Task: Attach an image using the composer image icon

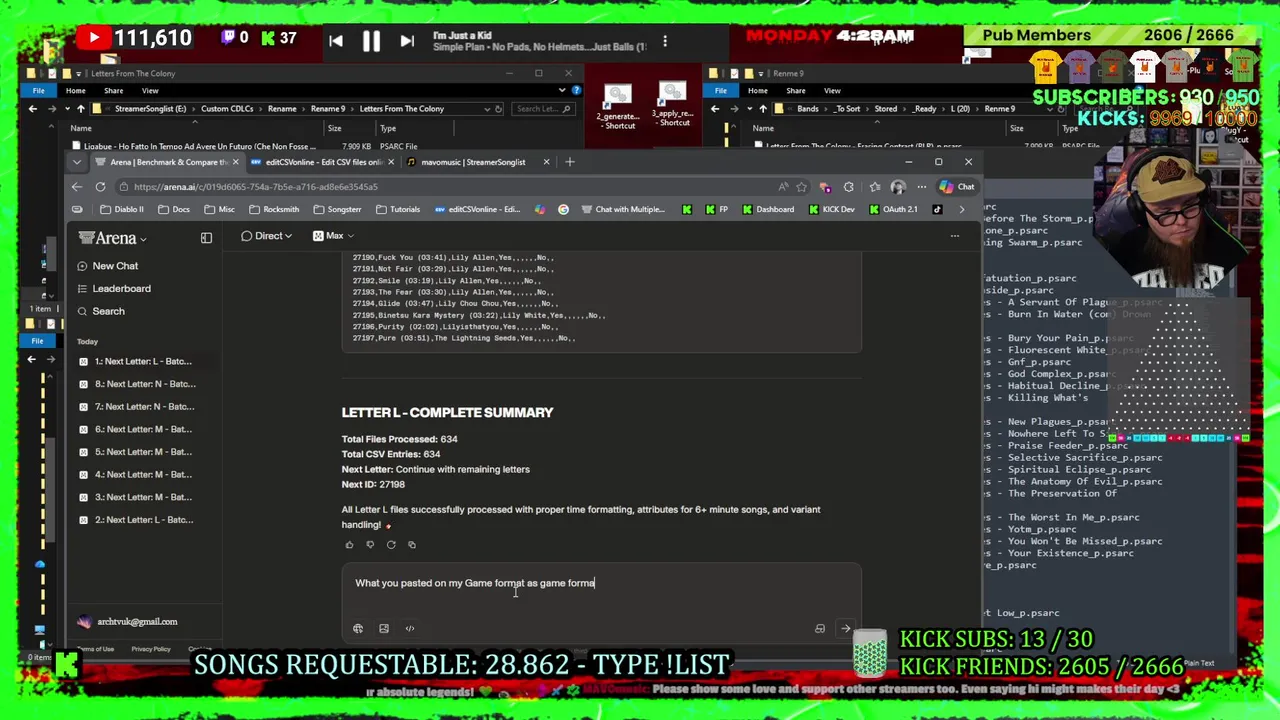Action: pos(384,629)
